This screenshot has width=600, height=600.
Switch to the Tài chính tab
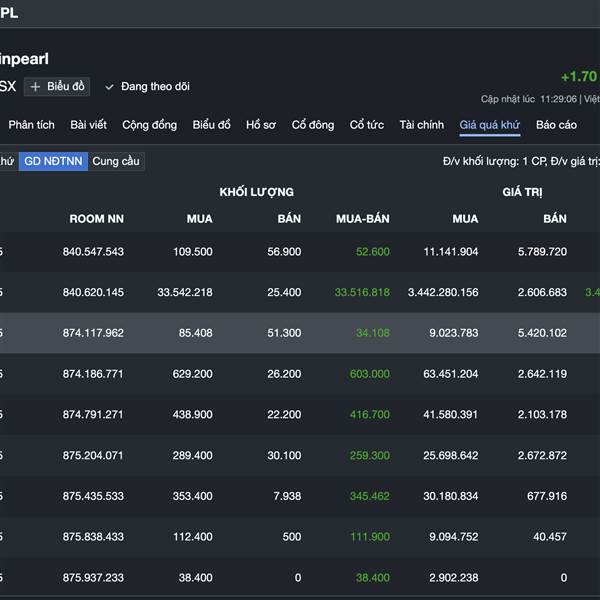421,125
